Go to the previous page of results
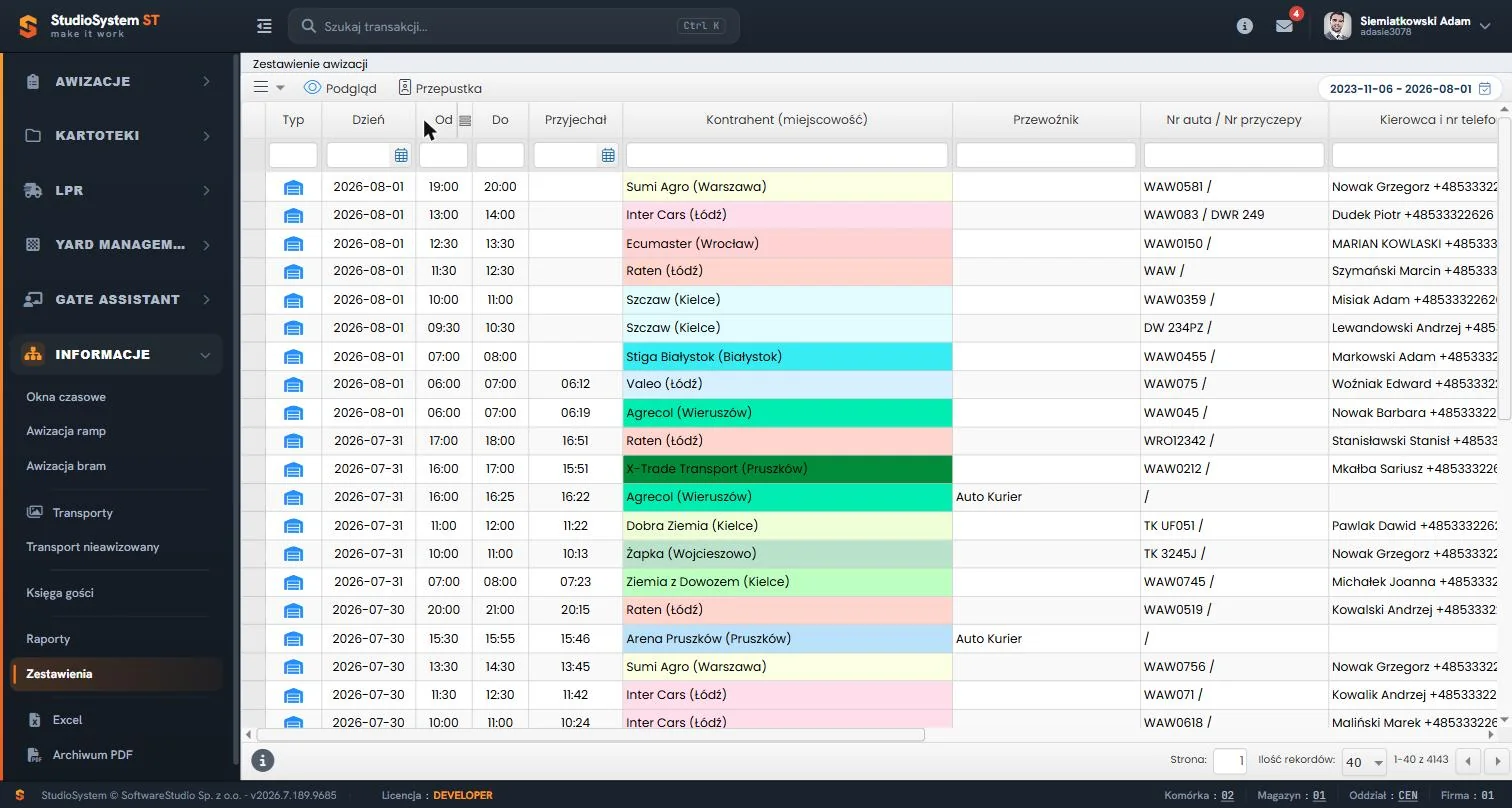 (x=1468, y=762)
